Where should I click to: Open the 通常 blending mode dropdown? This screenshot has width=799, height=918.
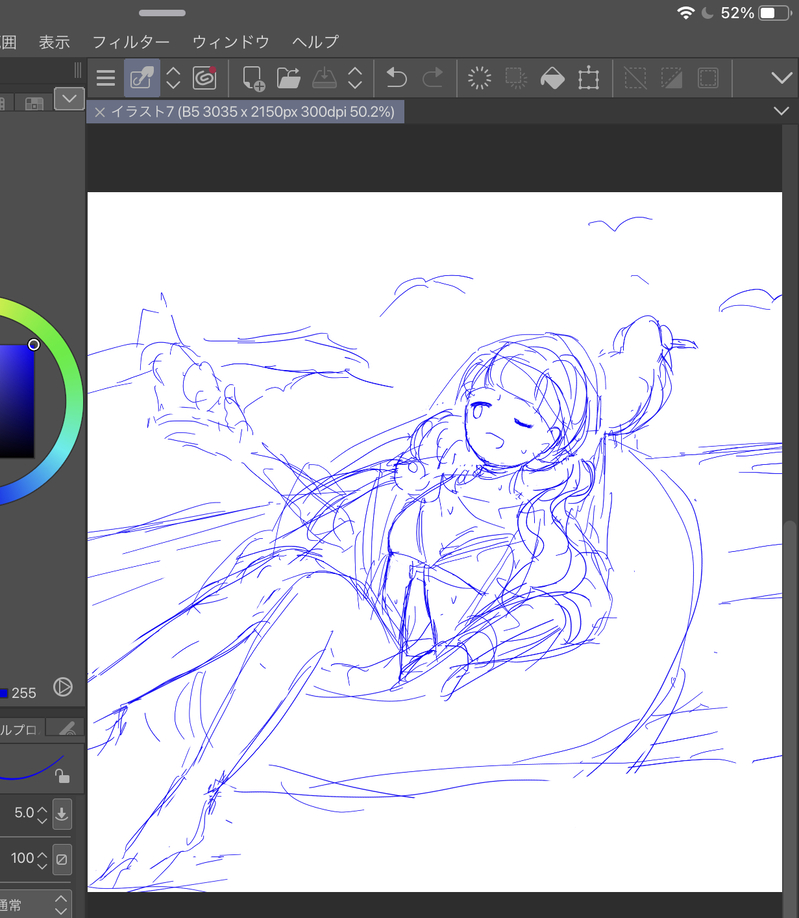click(x=35, y=904)
